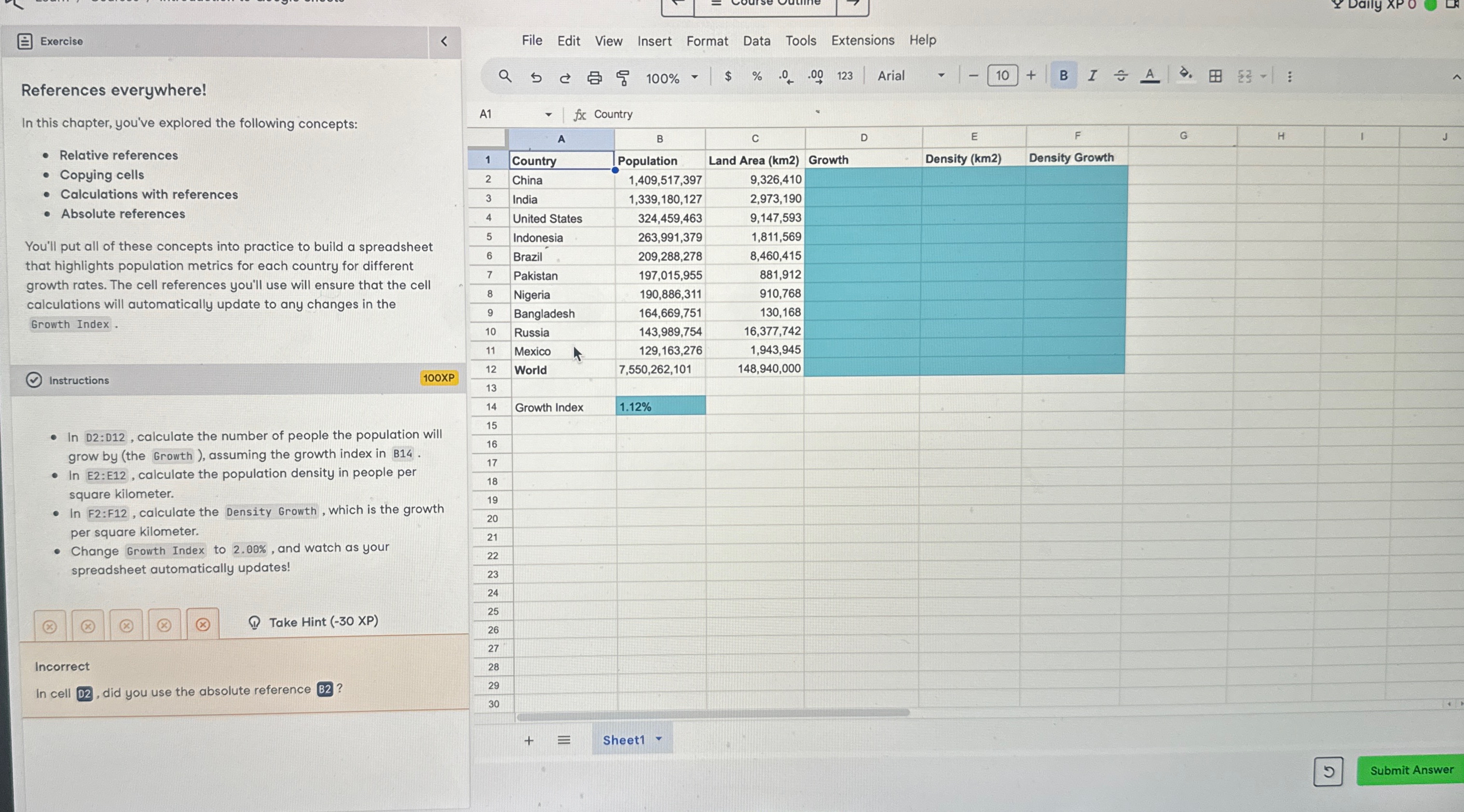Open the Borders tool
This screenshot has height=812, width=1464.
pyautogui.click(x=1215, y=76)
